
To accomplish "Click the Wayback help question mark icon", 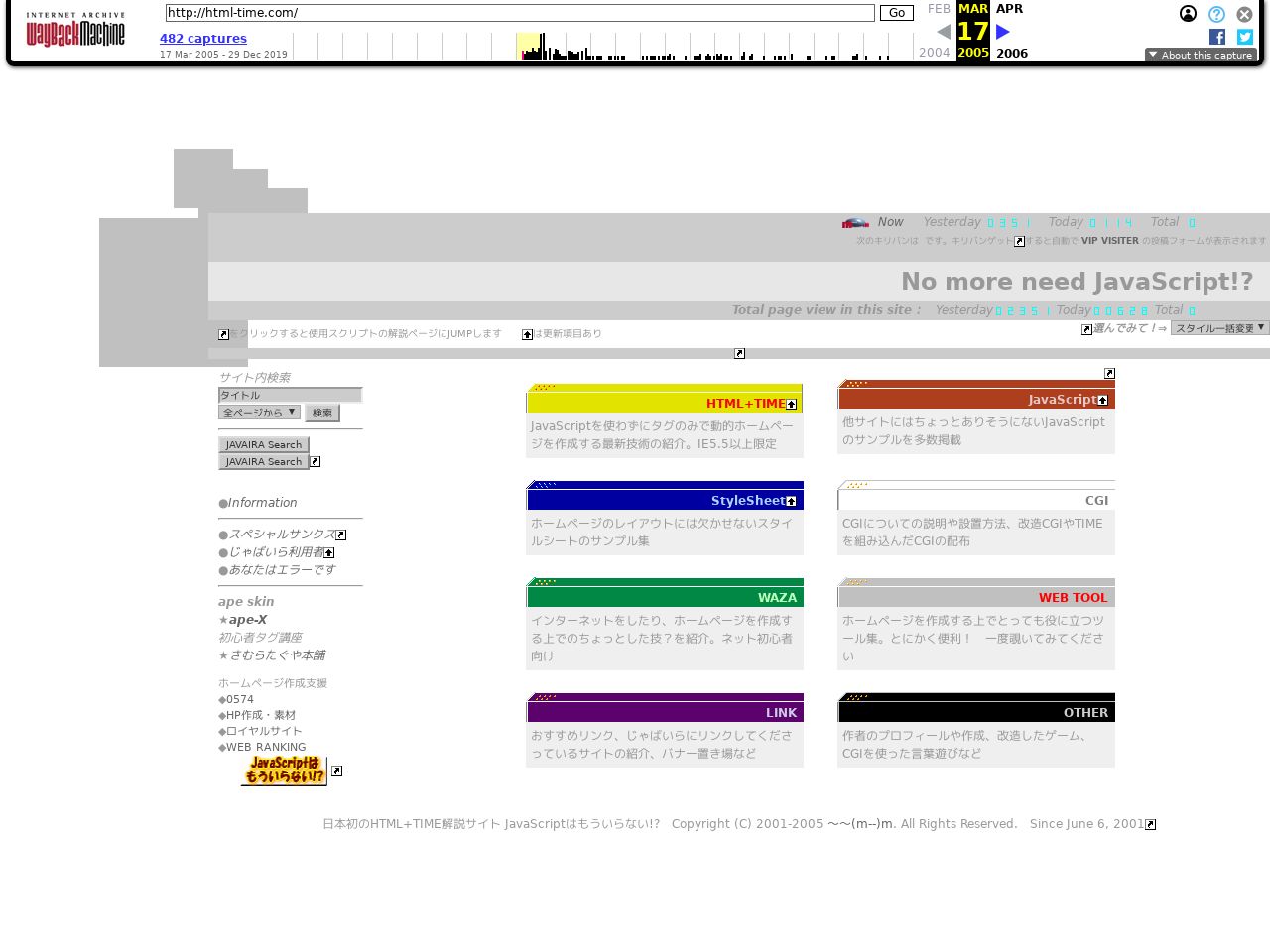I will 1216,14.
